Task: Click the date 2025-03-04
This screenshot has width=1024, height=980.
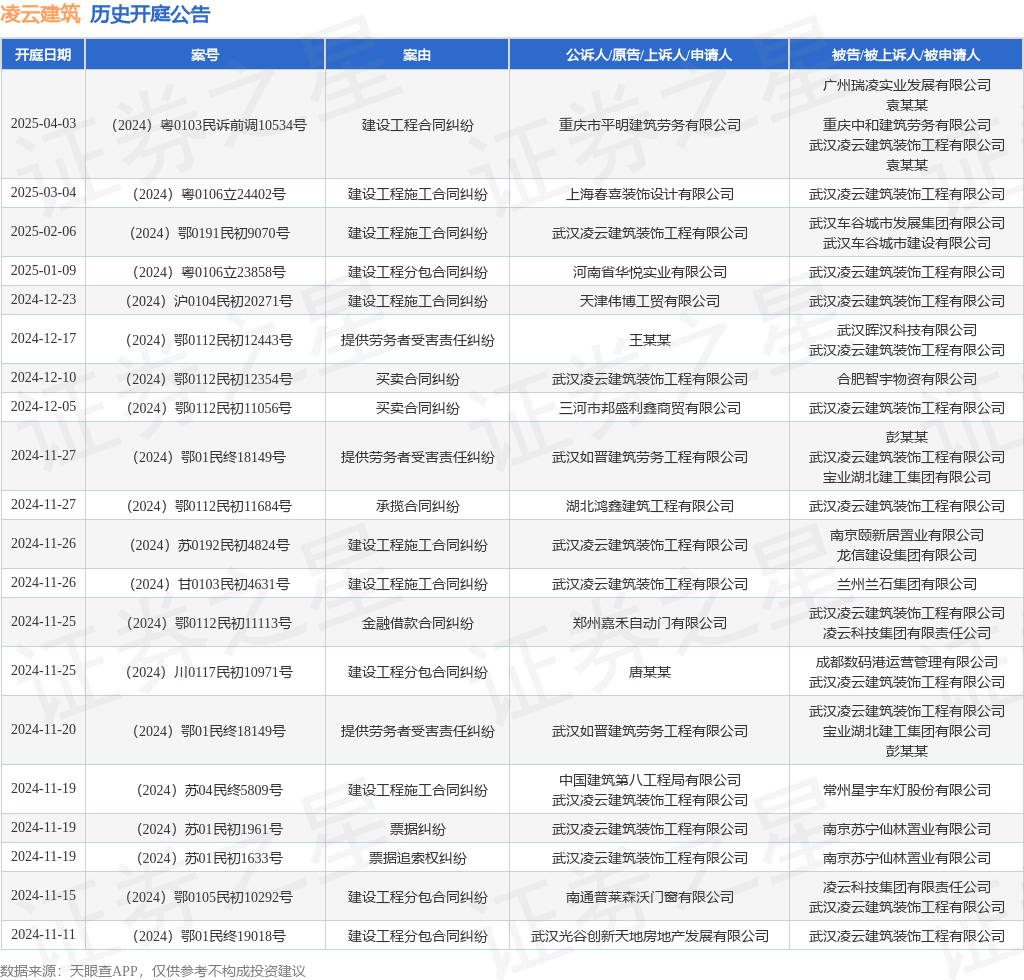Action: point(43,193)
